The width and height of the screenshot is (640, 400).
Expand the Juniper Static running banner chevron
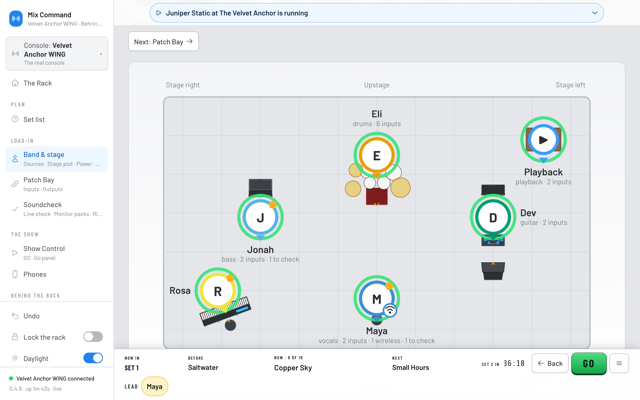point(595,13)
